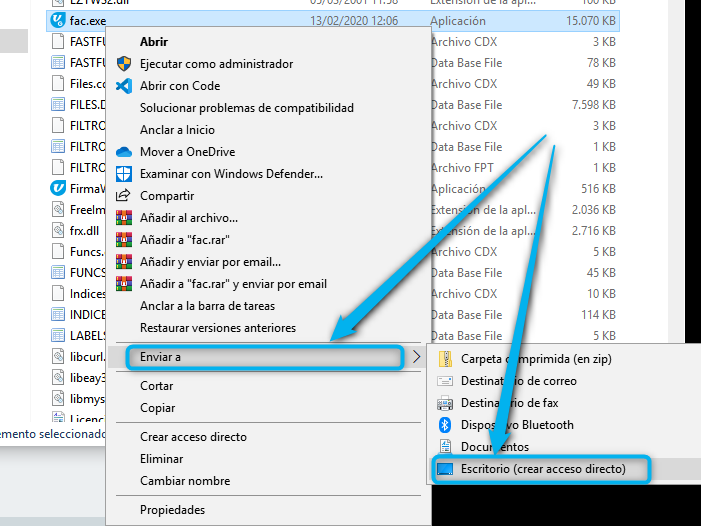Click the FirmaV application icon in file list

coord(58,189)
